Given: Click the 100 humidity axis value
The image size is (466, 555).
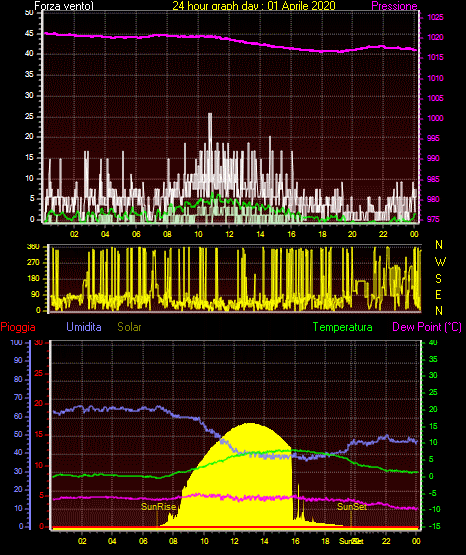Looking at the screenshot, I should [16, 342].
